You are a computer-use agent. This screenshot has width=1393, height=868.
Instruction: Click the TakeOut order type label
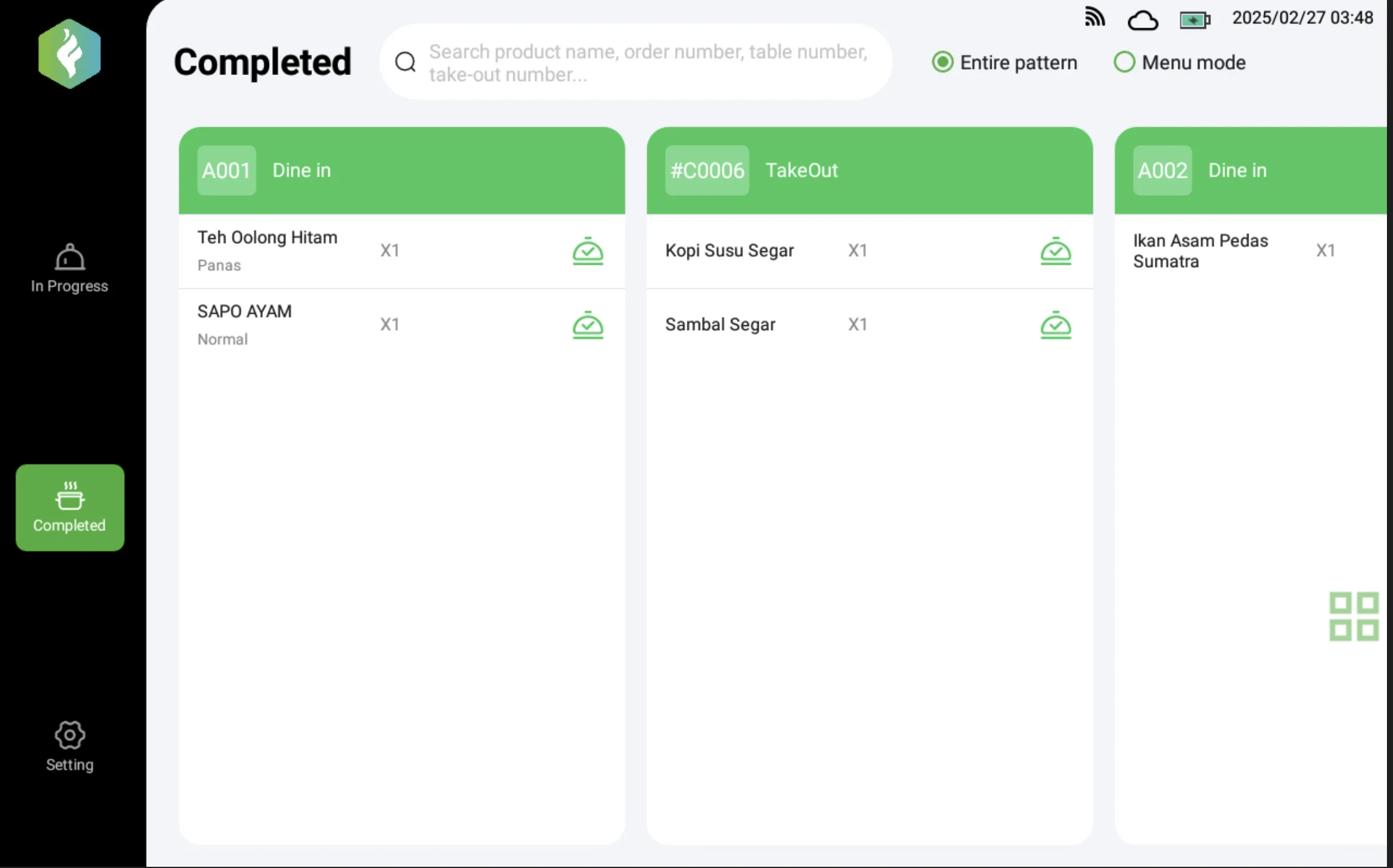click(802, 170)
